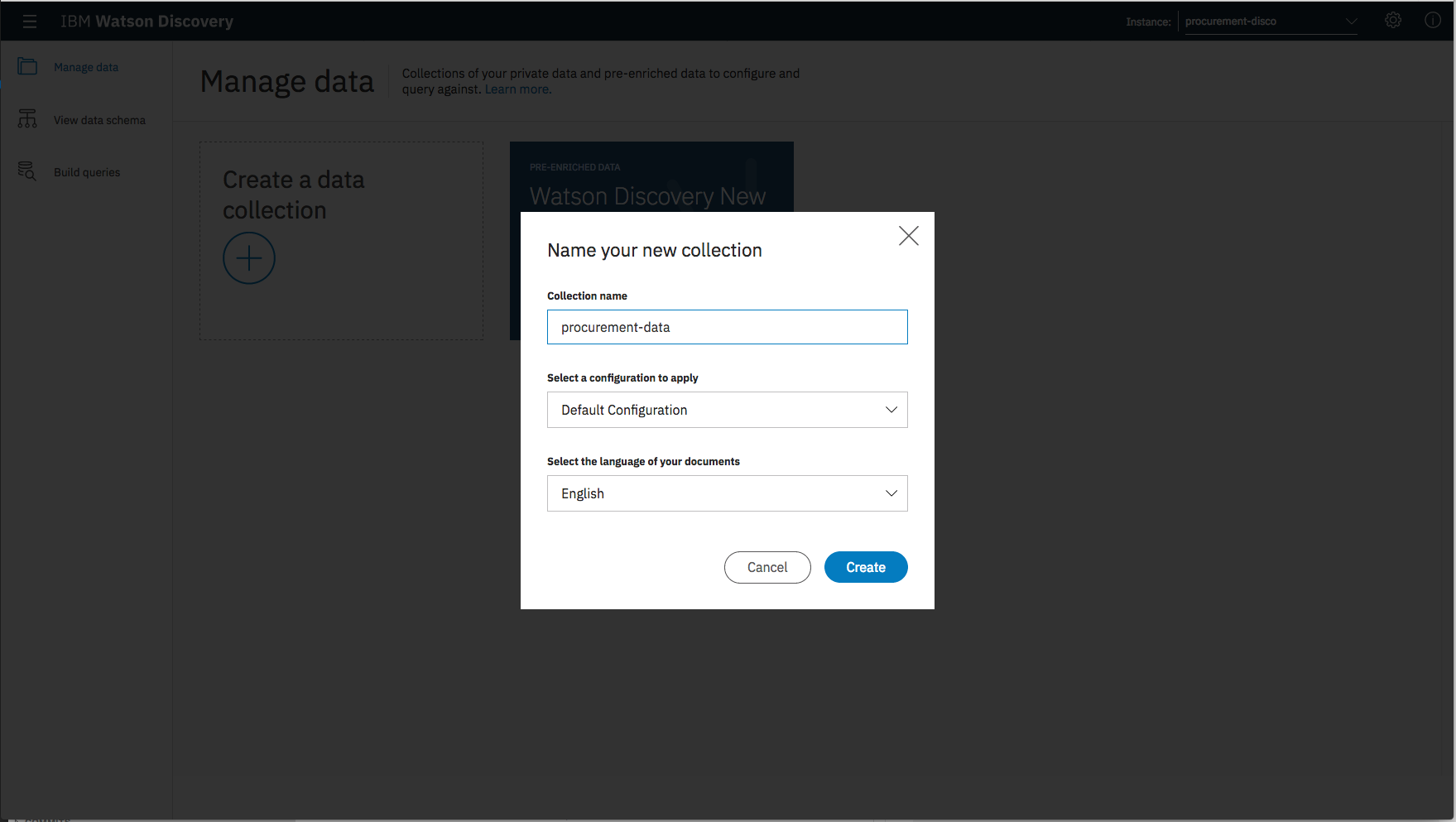Click the Select the language of your documents label

(x=643, y=461)
